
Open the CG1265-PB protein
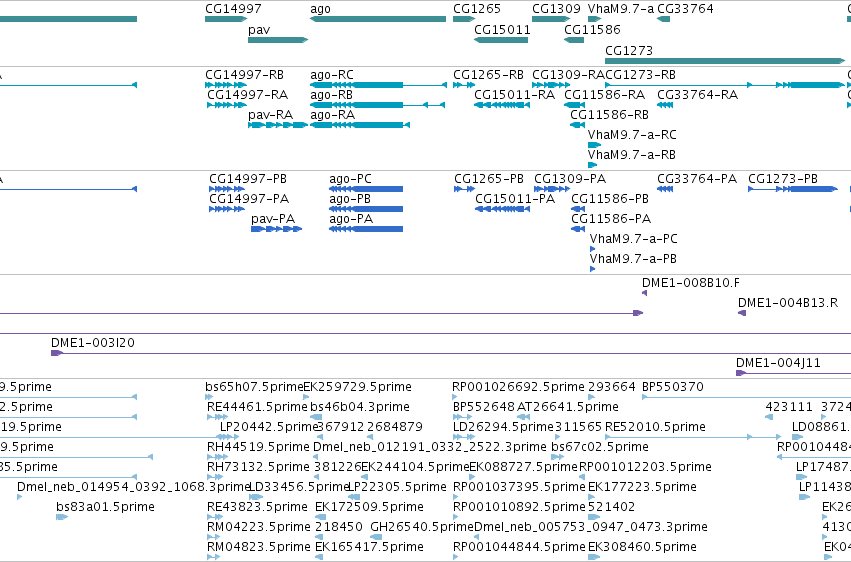click(x=489, y=178)
